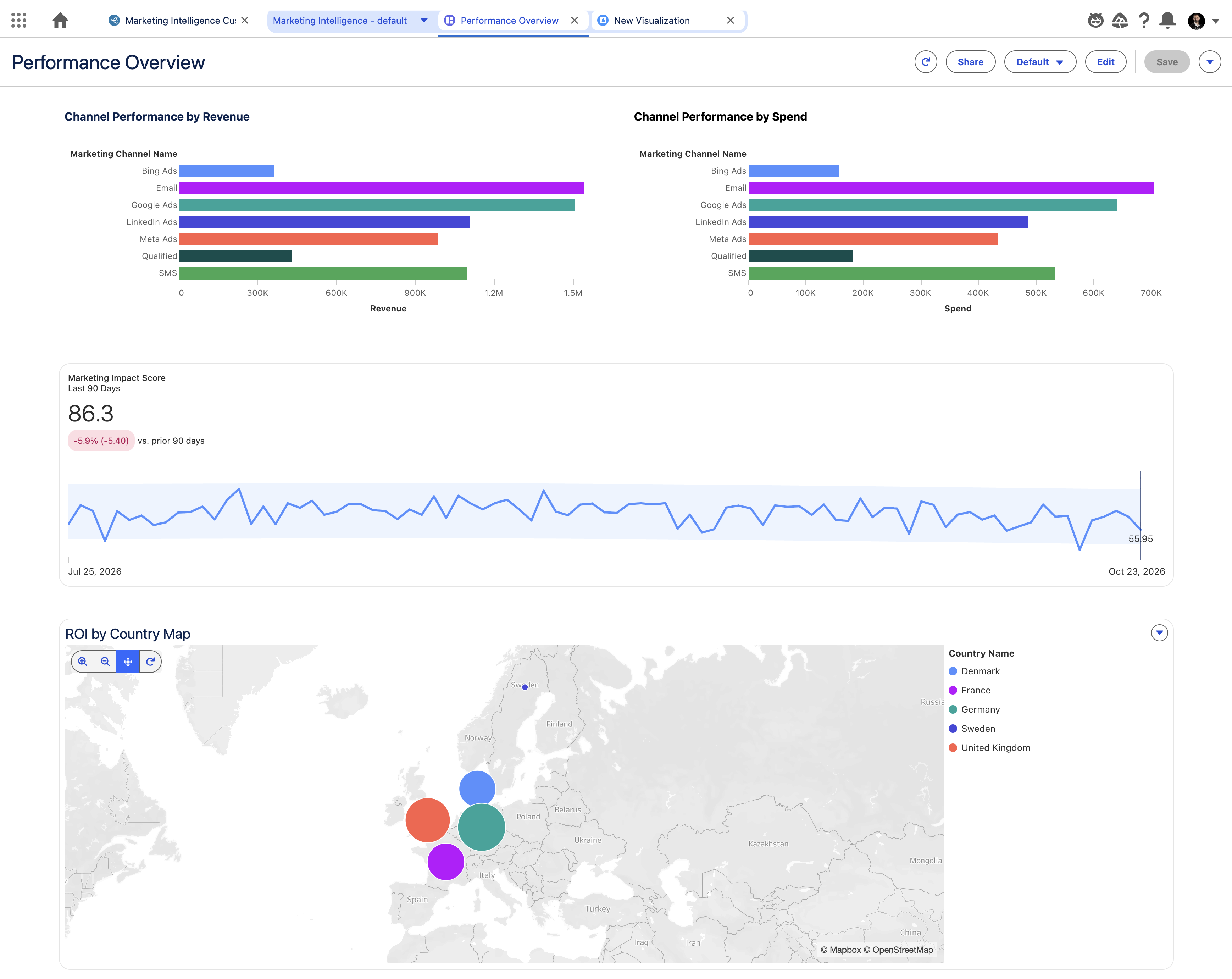Click the Denmark bubble on the map
Viewport: 1232px width, 979px height.
[477, 789]
